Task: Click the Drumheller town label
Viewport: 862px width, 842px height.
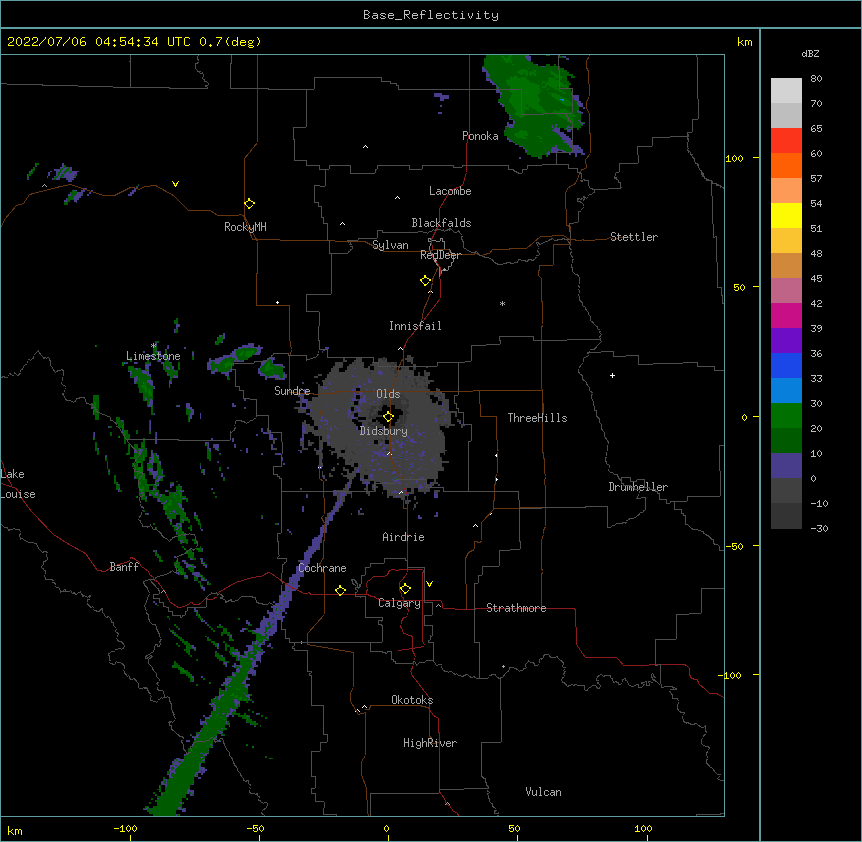Action: tap(638, 487)
